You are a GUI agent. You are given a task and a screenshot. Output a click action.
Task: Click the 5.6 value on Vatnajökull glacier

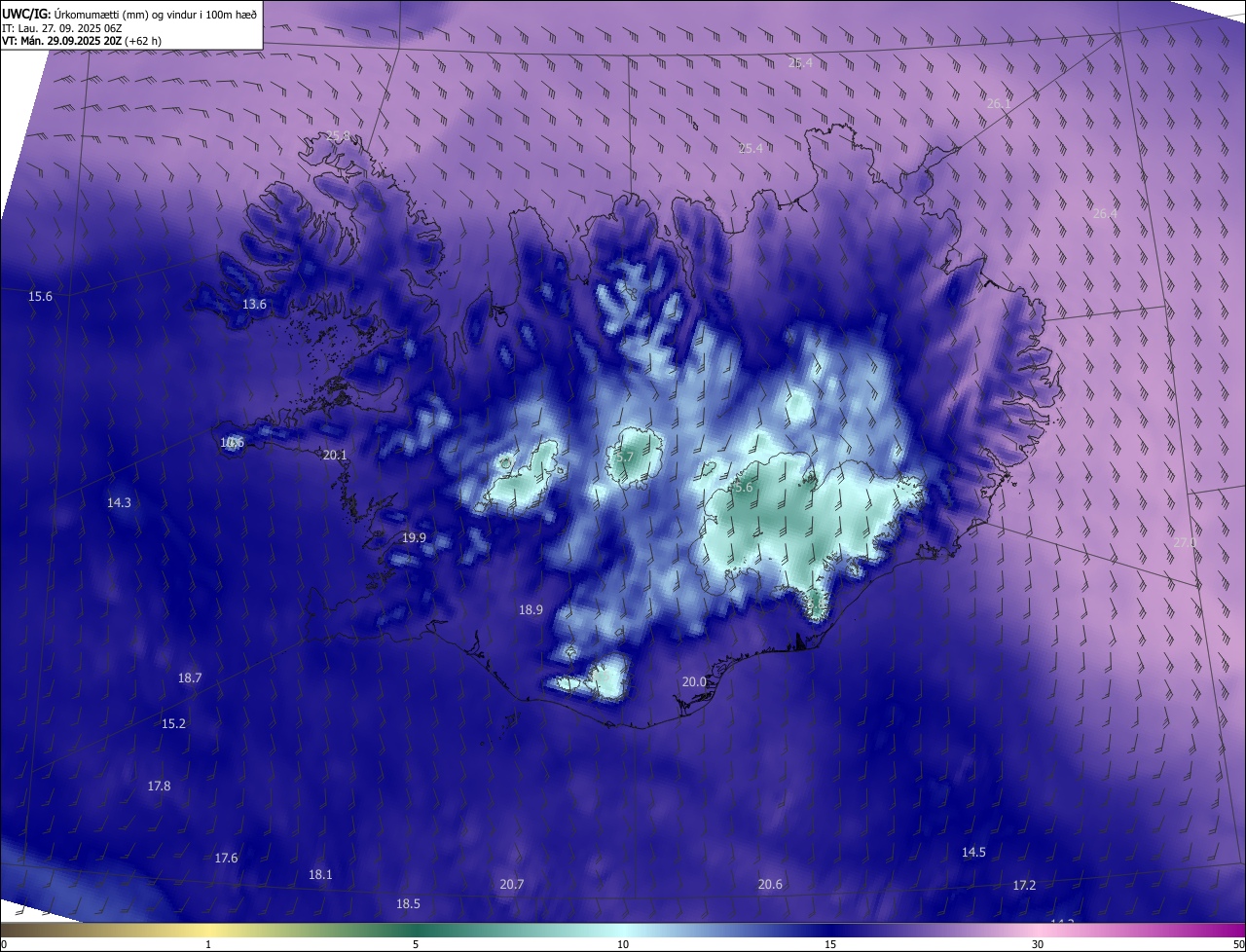pyautogui.click(x=743, y=487)
